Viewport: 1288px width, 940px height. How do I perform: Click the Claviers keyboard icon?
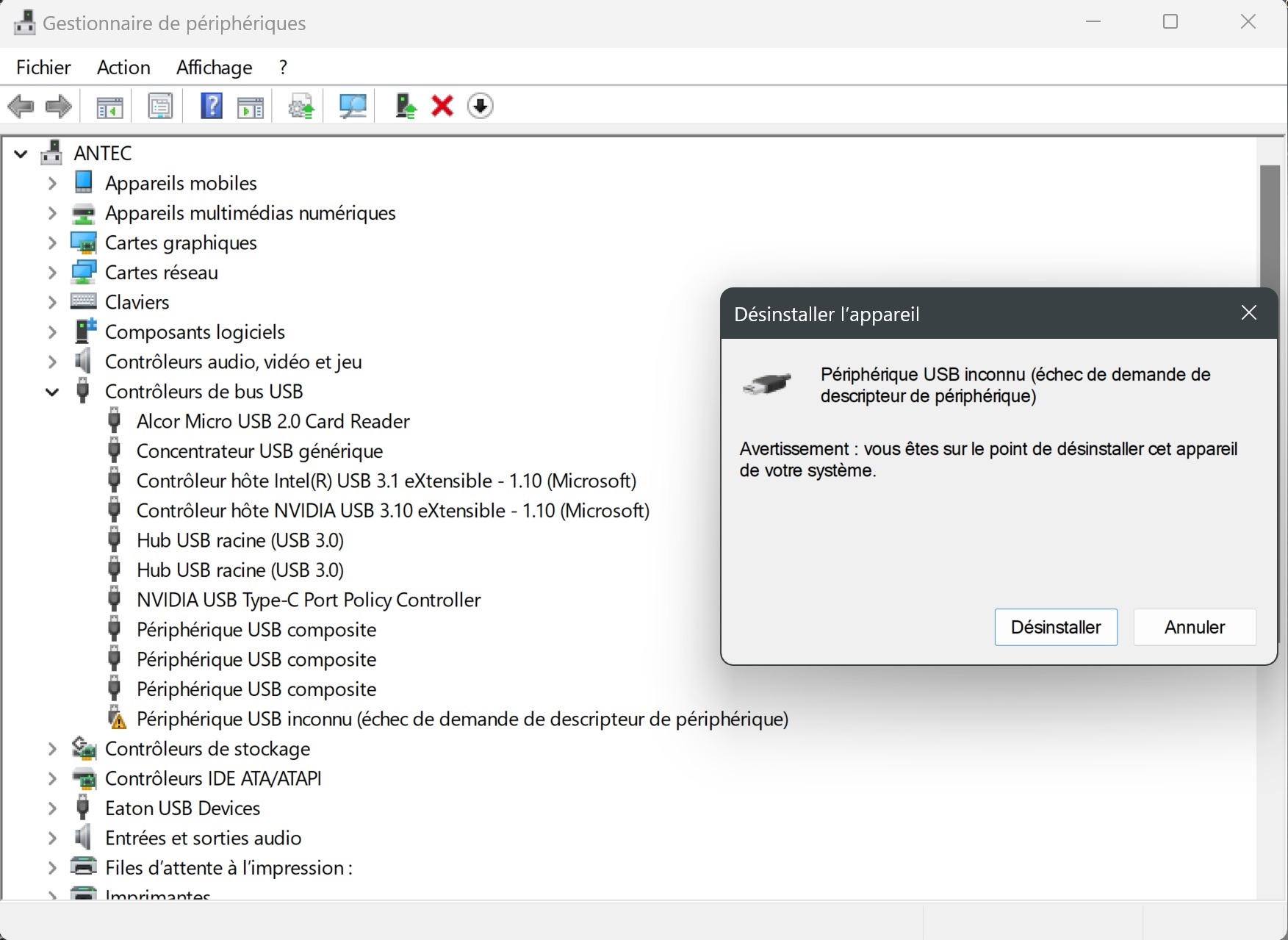[84, 301]
